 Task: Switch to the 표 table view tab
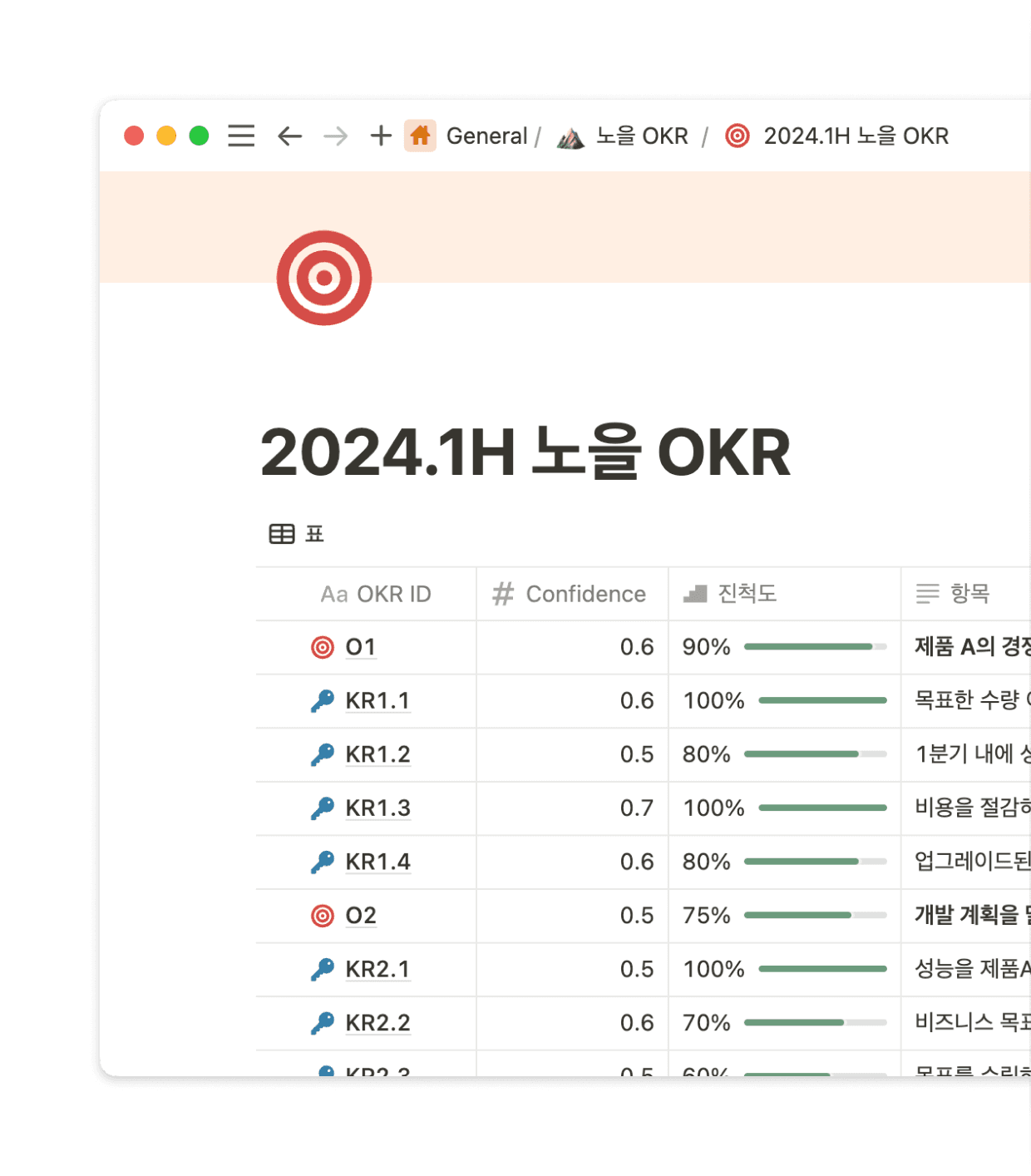click(295, 532)
